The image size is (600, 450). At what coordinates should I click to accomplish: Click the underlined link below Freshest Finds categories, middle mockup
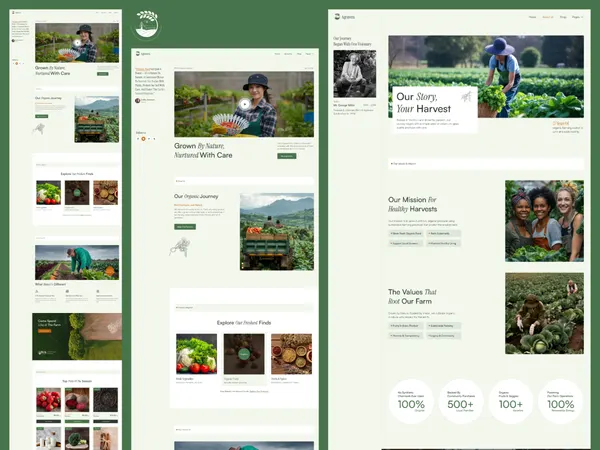point(259,391)
